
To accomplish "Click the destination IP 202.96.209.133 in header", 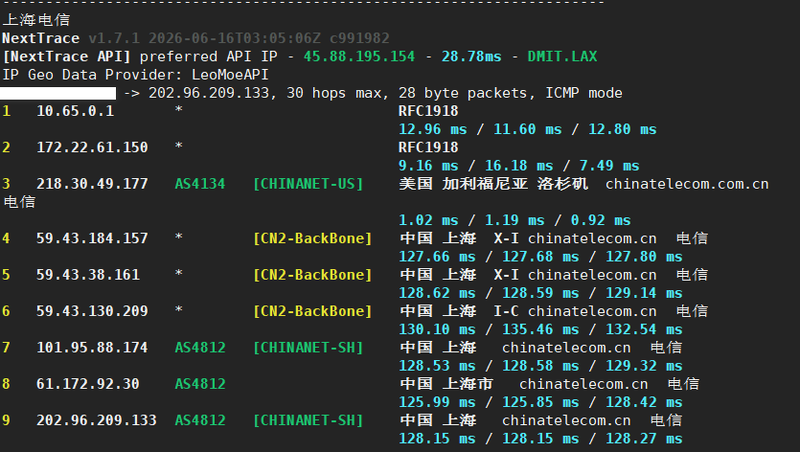I will 209,93.
